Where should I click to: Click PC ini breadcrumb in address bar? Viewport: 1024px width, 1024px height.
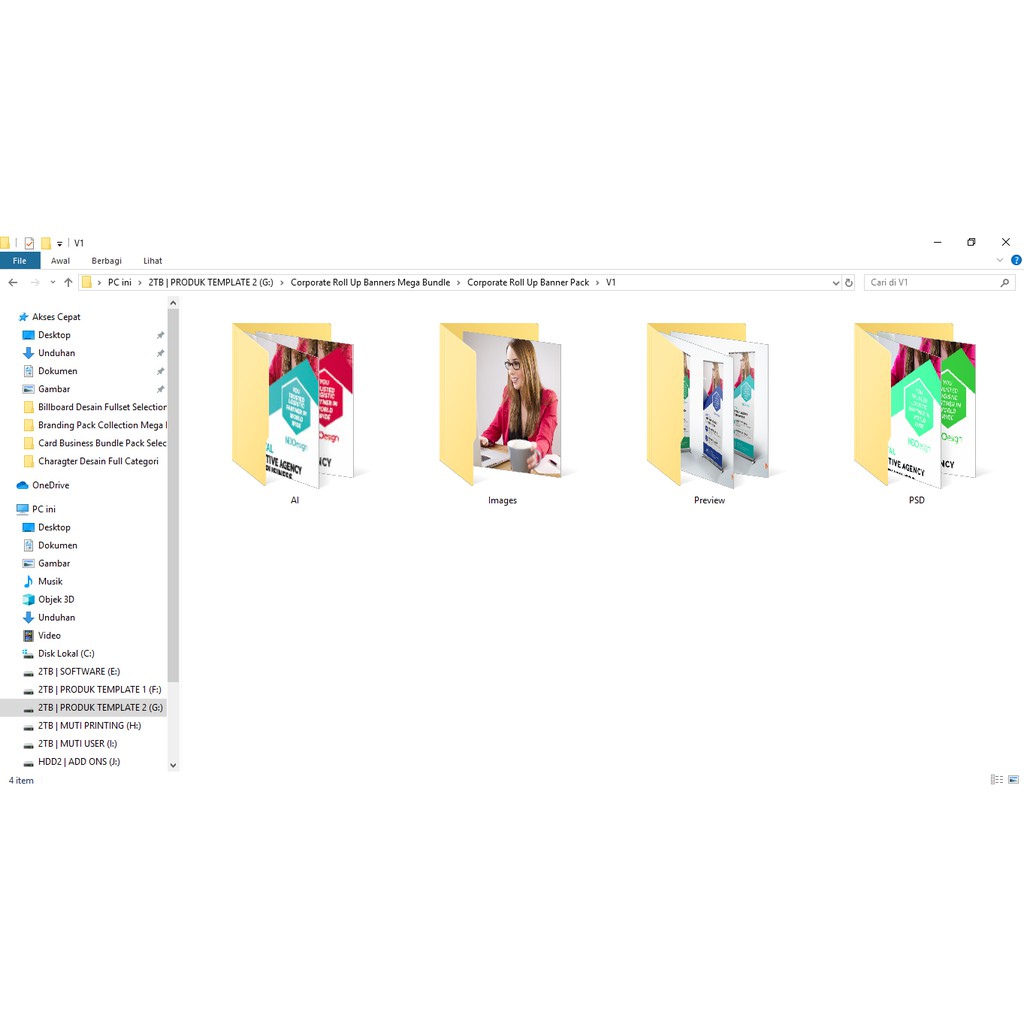[x=120, y=283]
